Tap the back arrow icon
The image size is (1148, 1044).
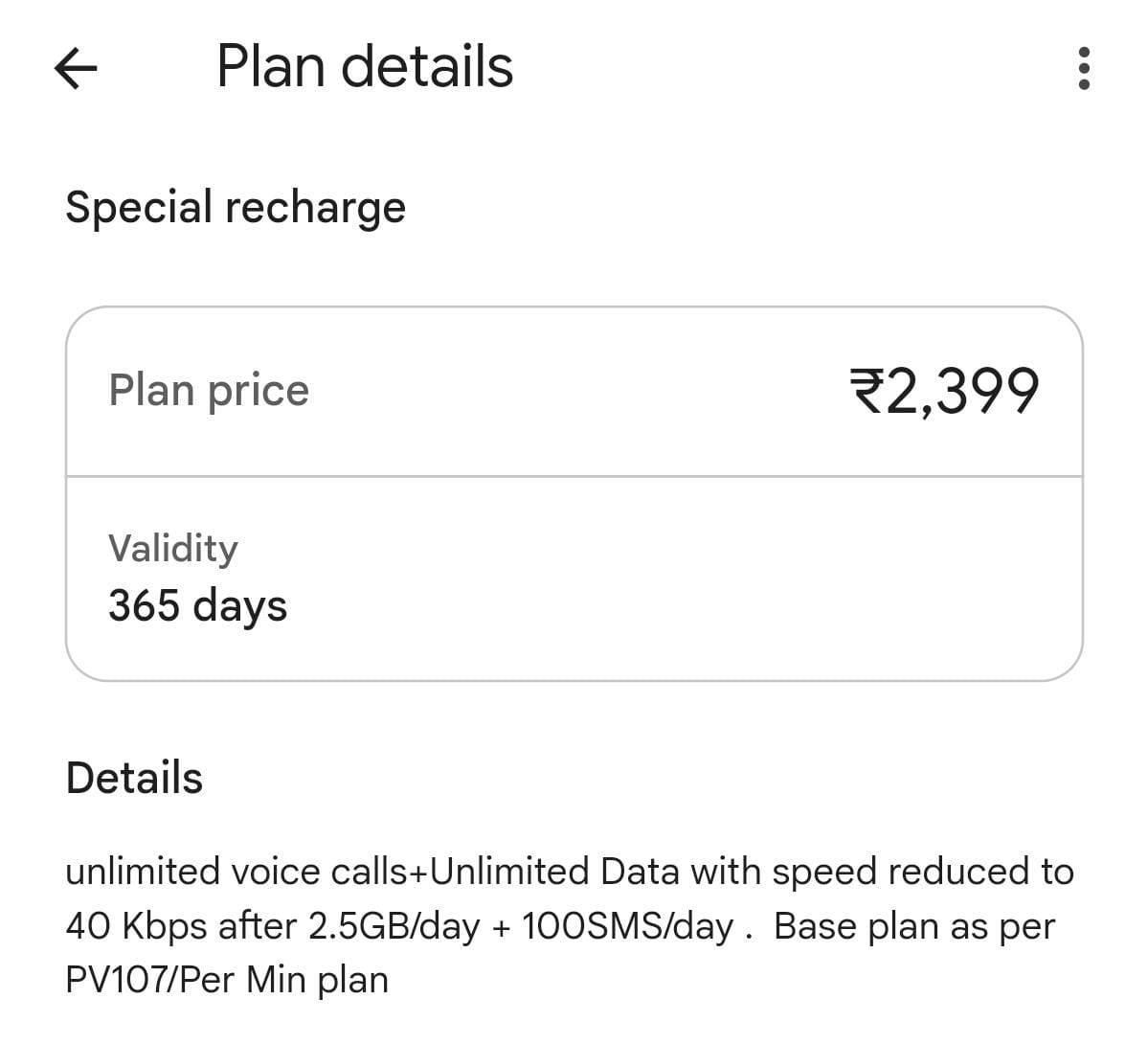point(76,68)
